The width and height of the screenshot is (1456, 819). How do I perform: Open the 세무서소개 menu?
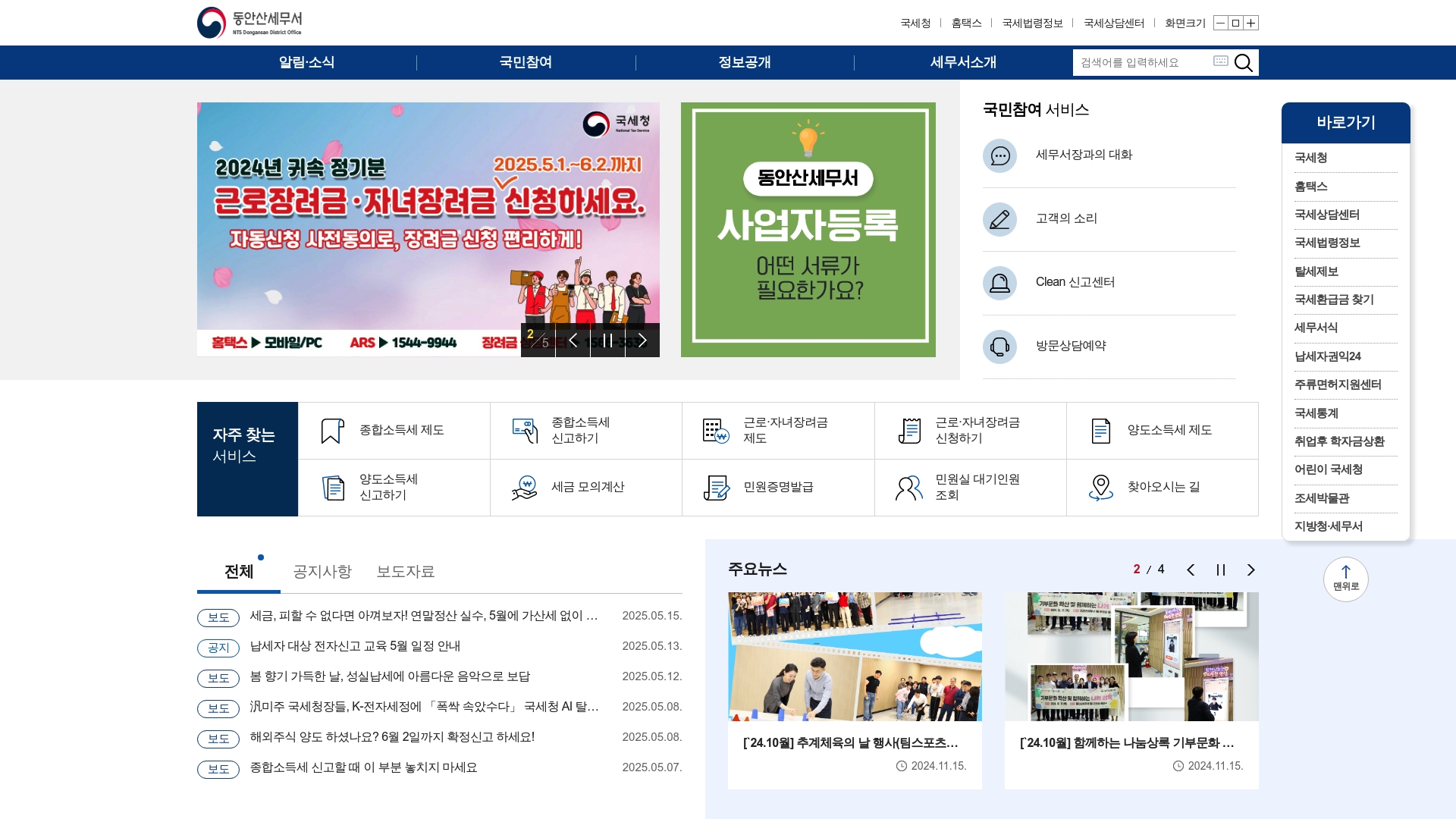[x=963, y=62]
